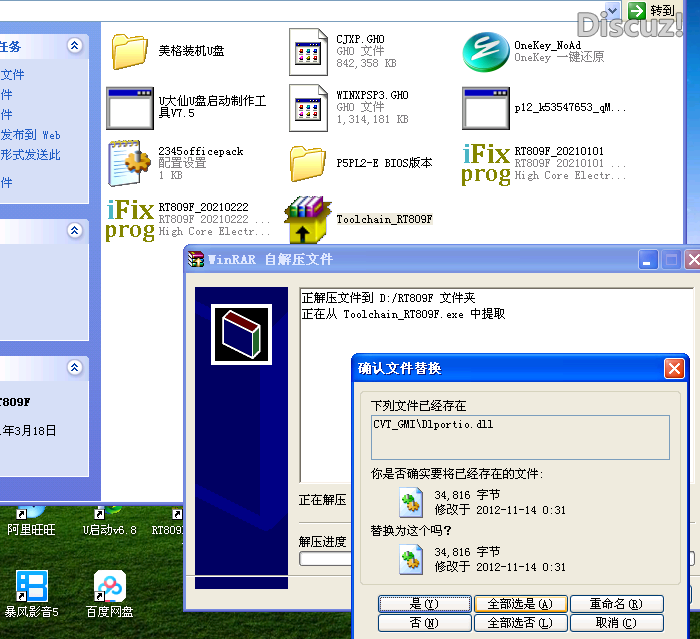This screenshot has height=639, width=700.
Task: Minimize the WinRAR 自解压文件 window
Action: [x=648, y=259]
